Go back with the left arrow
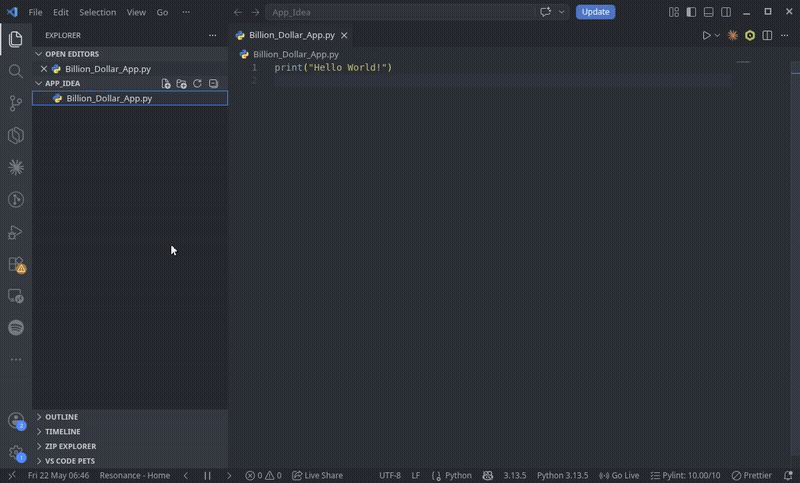Image resolution: width=800 pixels, height=483 pixels. point(238,12)
